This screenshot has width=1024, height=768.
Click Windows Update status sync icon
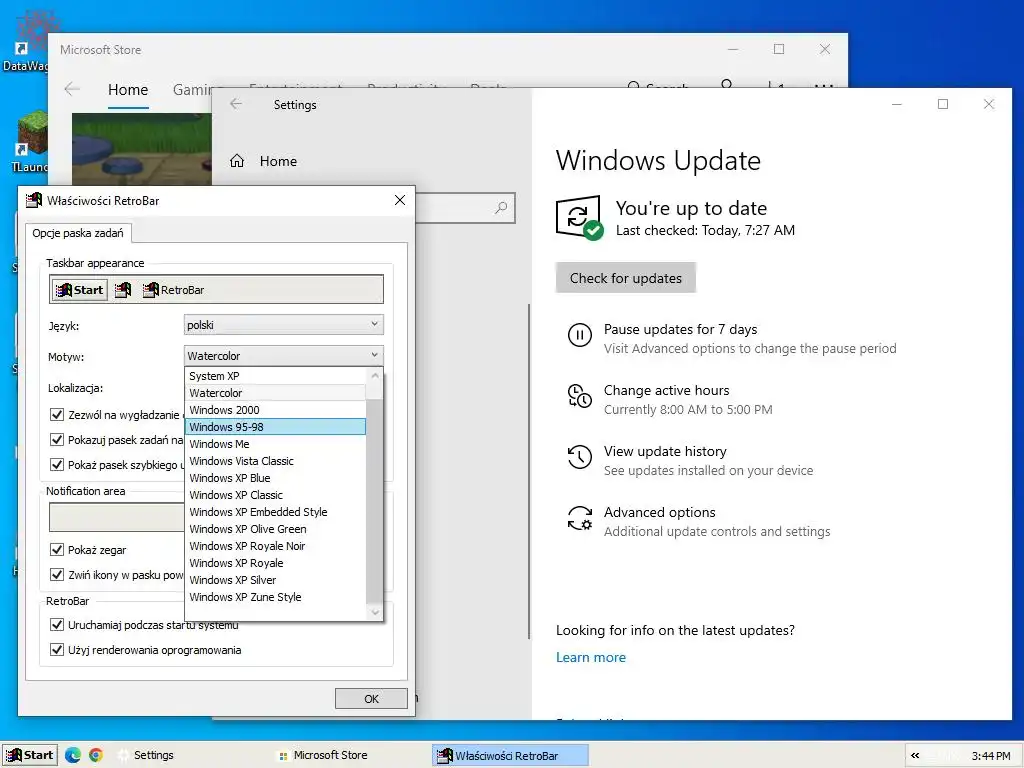pos(579,217)
